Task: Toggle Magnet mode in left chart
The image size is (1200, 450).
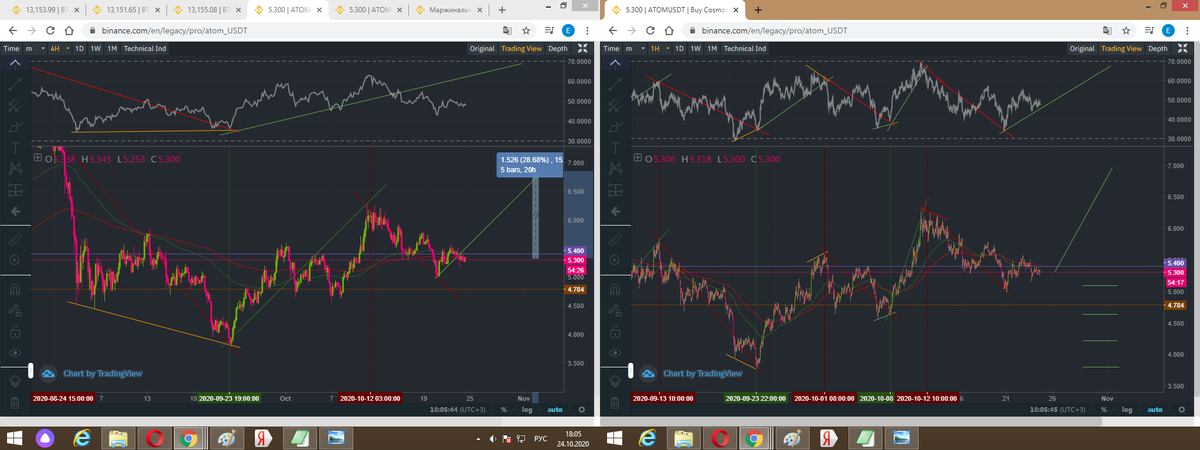Action: (14, 289)
